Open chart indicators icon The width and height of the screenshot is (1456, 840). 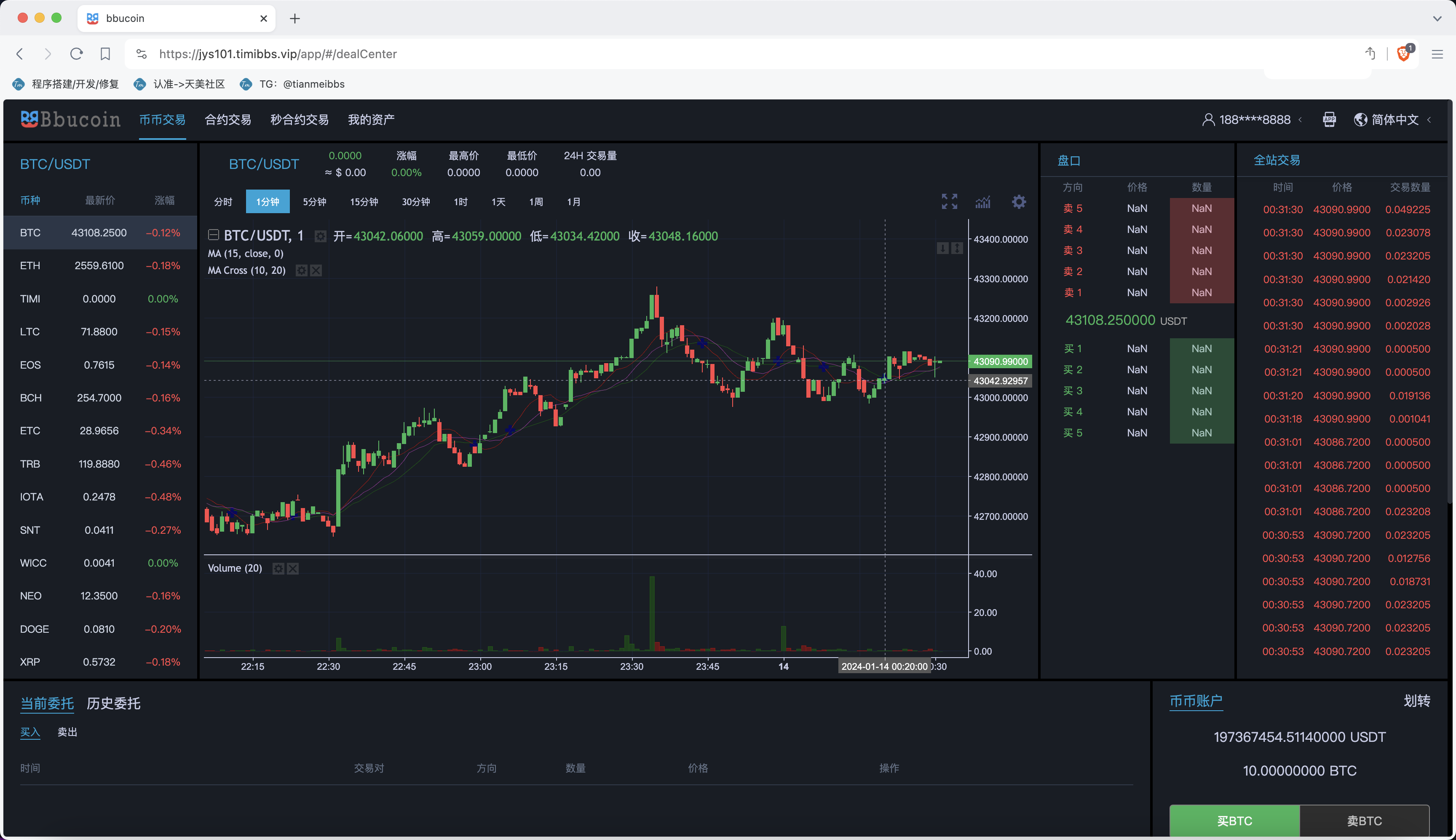click(x=983, y=202)
